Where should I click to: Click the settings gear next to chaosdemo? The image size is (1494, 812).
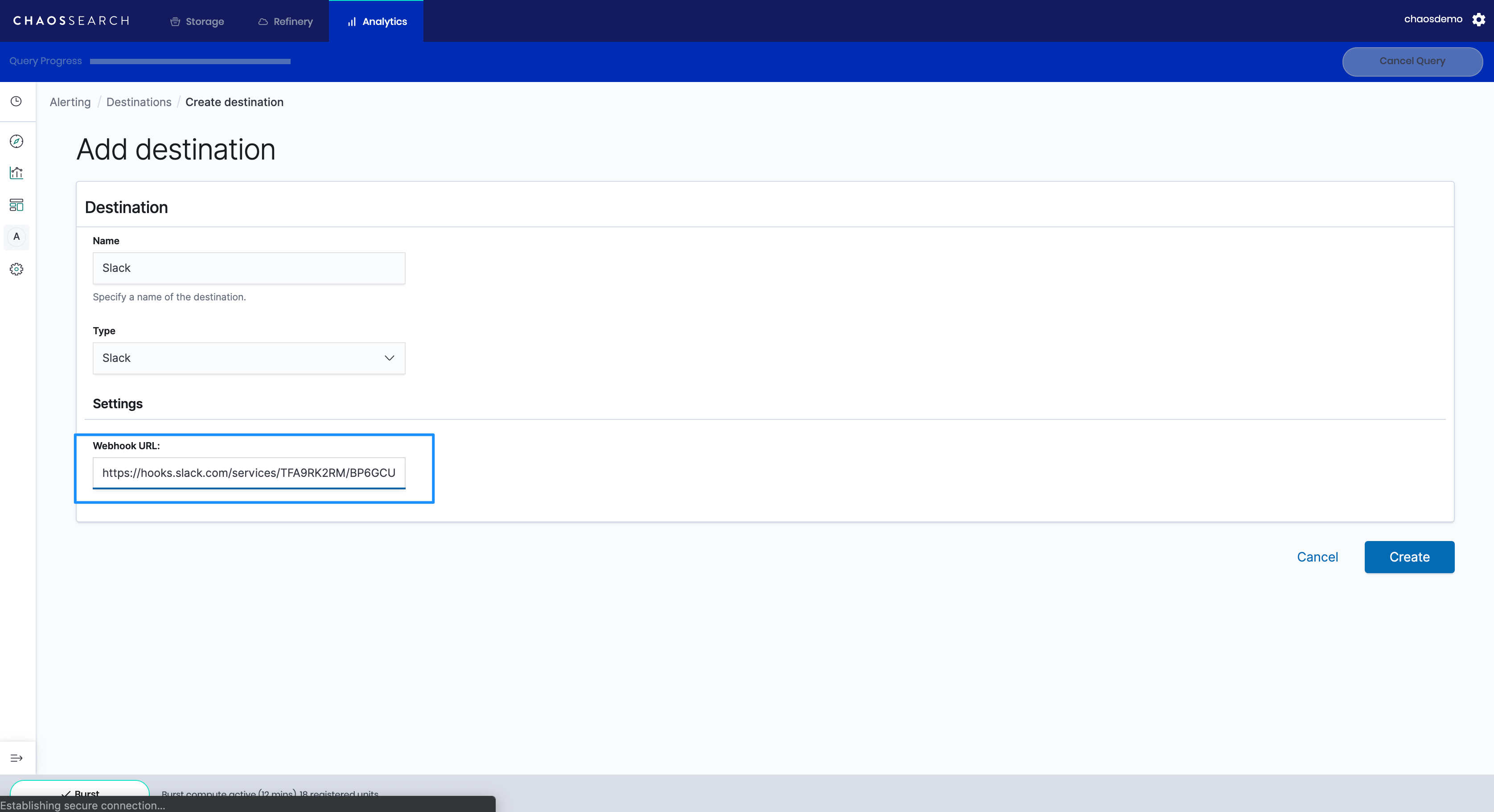tap(1478, 20)
